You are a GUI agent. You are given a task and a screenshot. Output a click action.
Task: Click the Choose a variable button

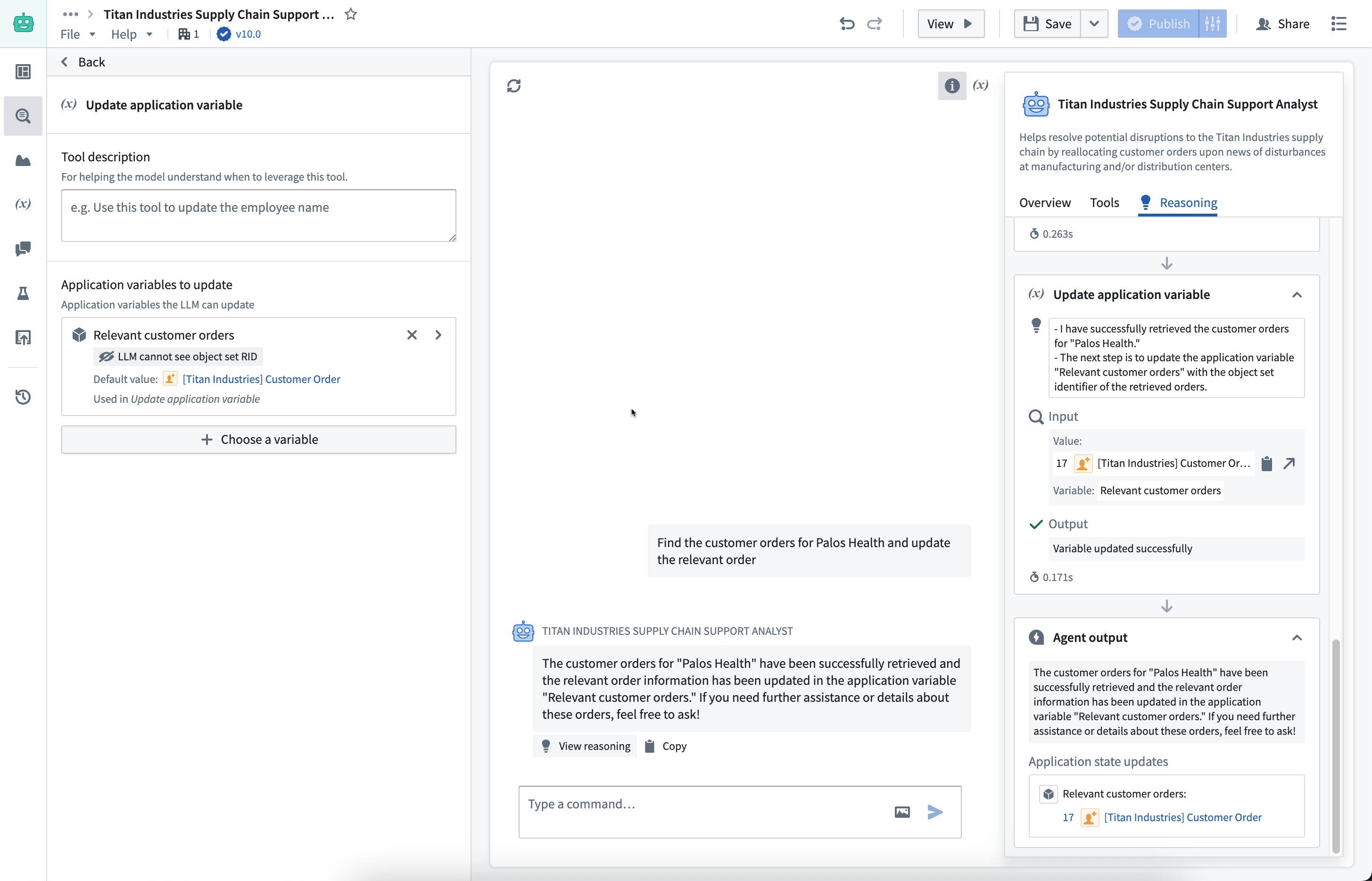[258, 440]
